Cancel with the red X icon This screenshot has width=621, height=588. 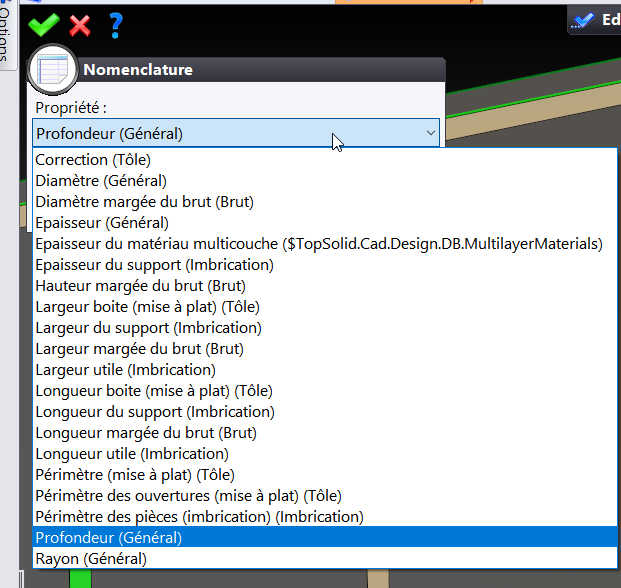click(80, 26)
